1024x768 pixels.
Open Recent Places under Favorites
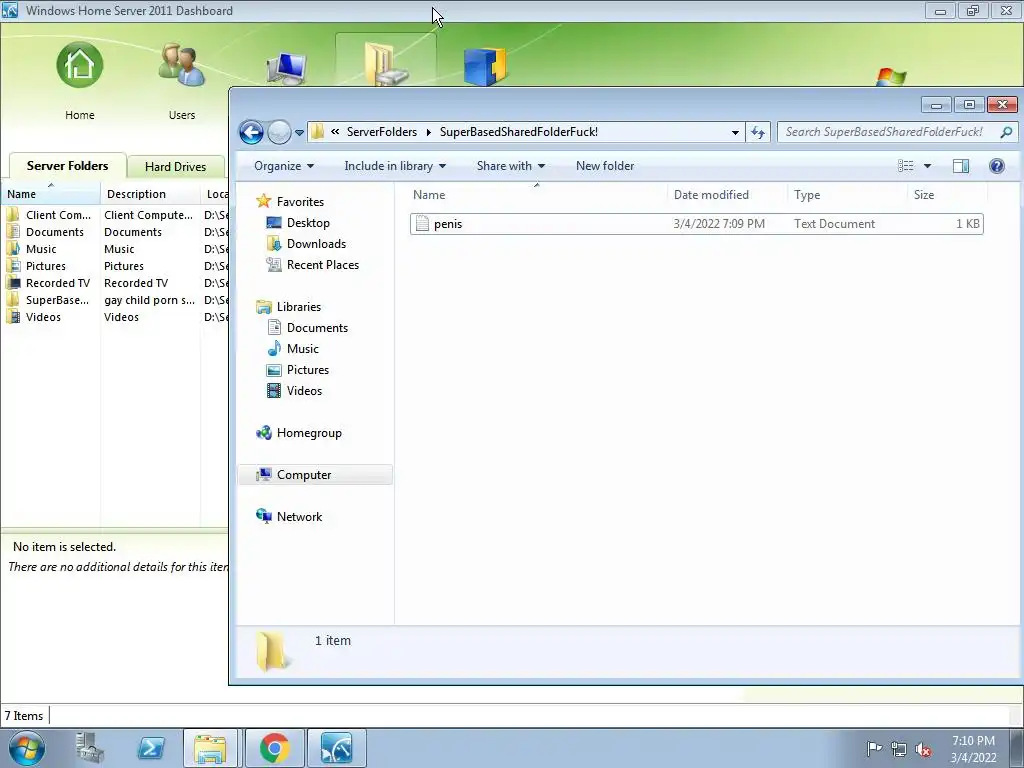tap(323, 264)
